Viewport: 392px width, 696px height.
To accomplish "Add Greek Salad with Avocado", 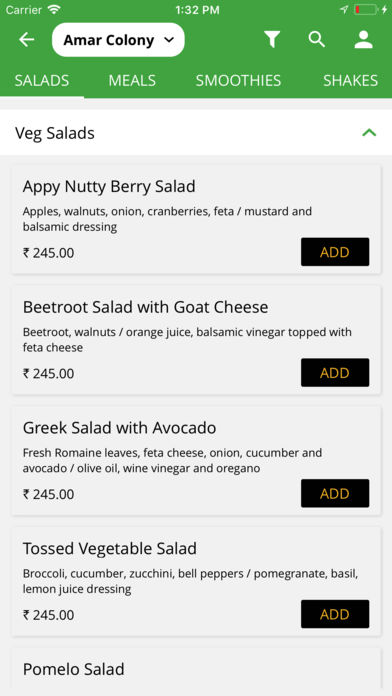I will pos(335,494).
